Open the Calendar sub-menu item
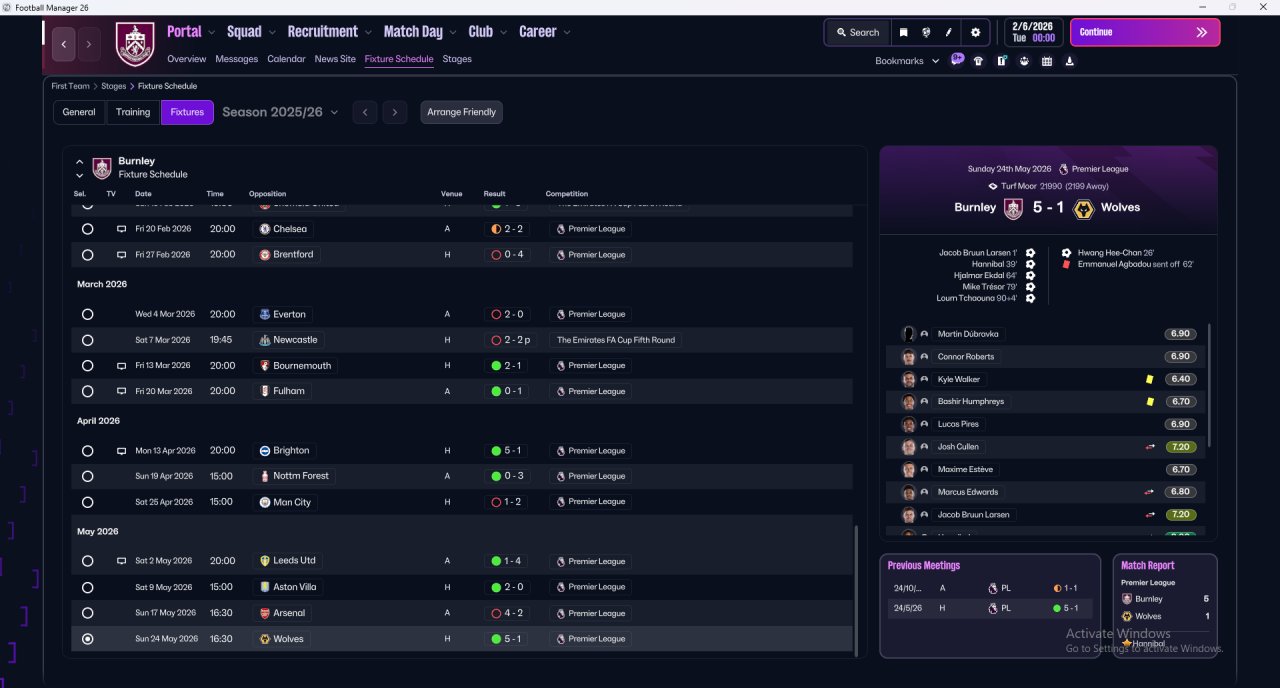The image size is (1280, 688). [286, 59]
